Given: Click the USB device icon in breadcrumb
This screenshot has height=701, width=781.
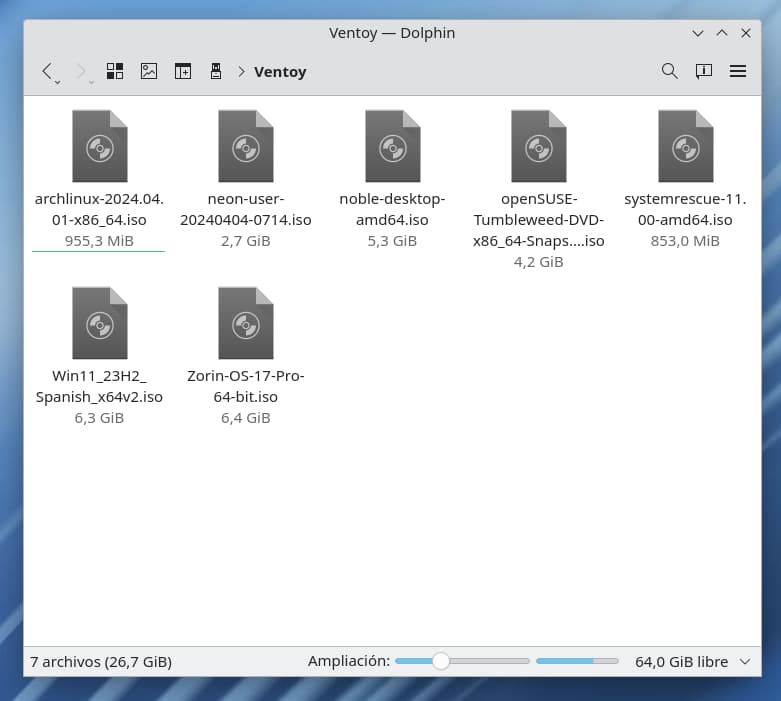Looking at the screenshot, I should [215, 72].
